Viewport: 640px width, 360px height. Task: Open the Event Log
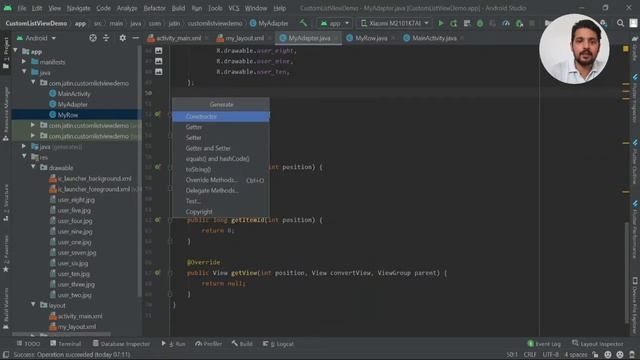tap(544, 344)
